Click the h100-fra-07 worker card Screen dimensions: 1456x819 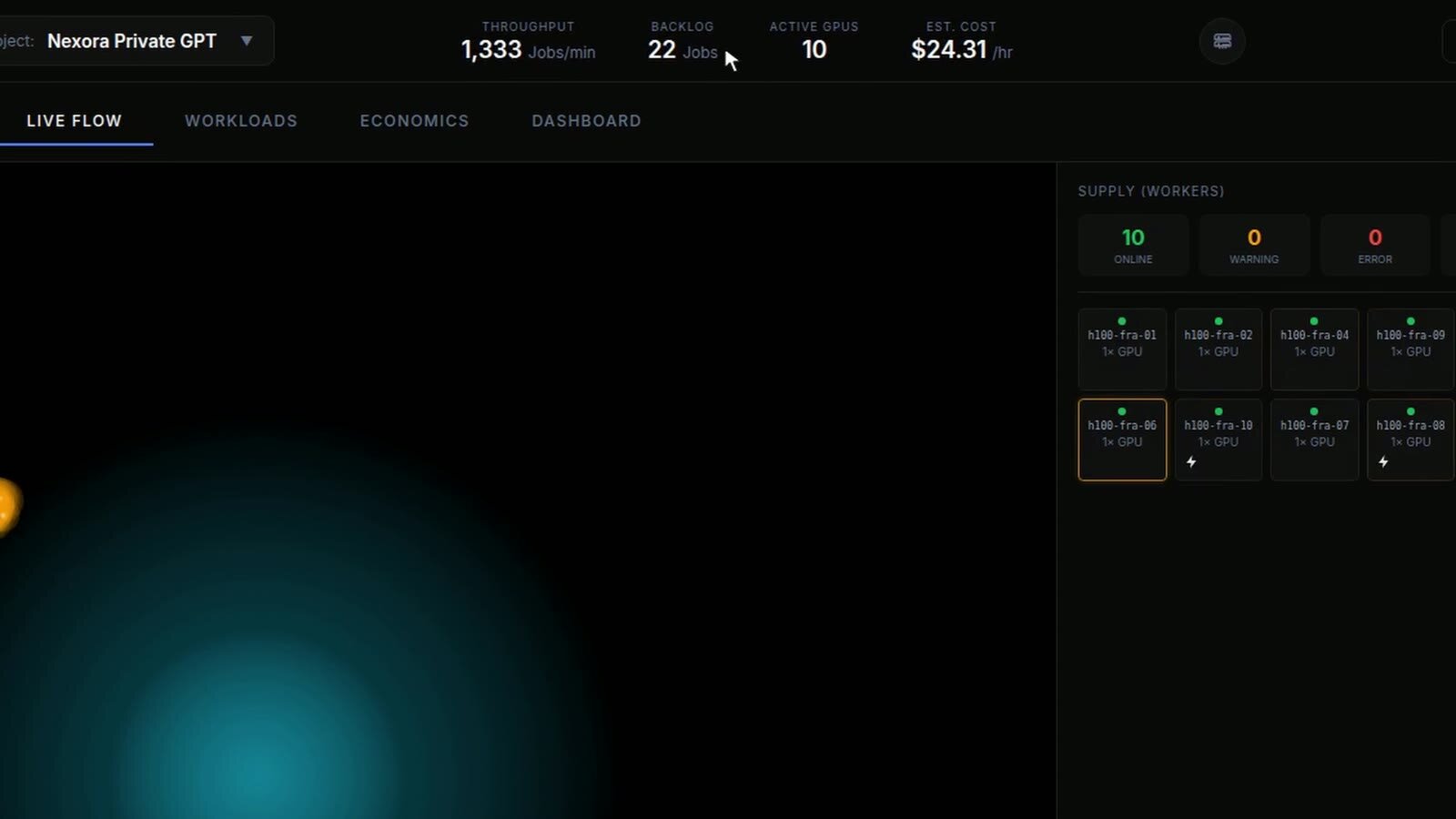(1315, 440)
